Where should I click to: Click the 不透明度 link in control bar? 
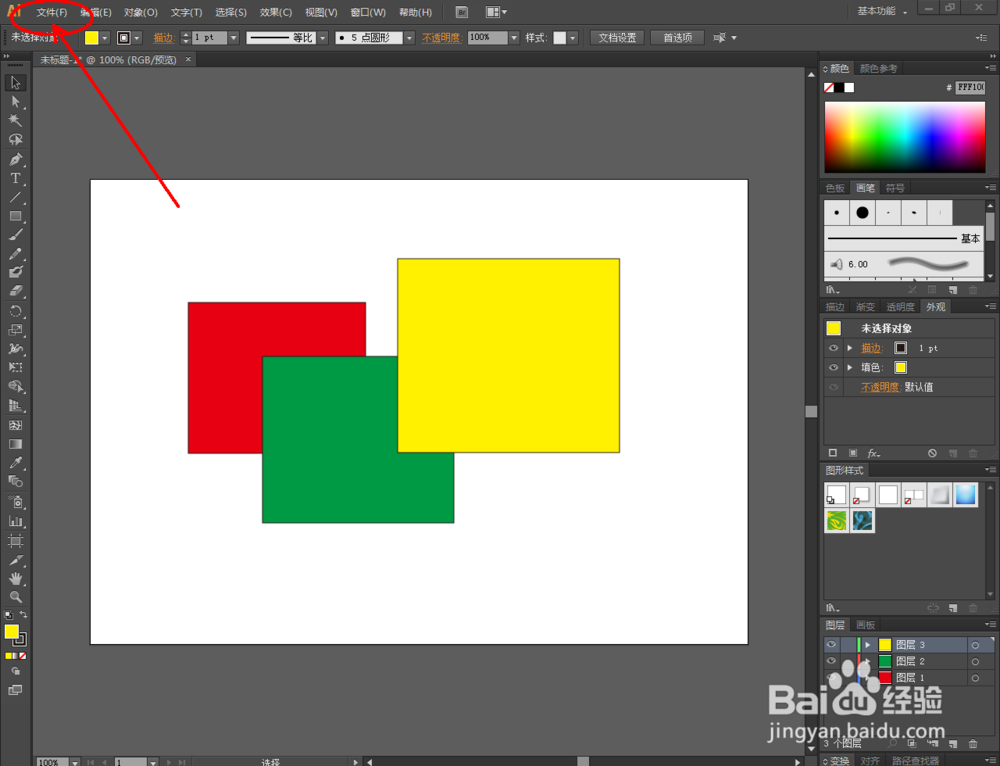click(x=441, y=38)
